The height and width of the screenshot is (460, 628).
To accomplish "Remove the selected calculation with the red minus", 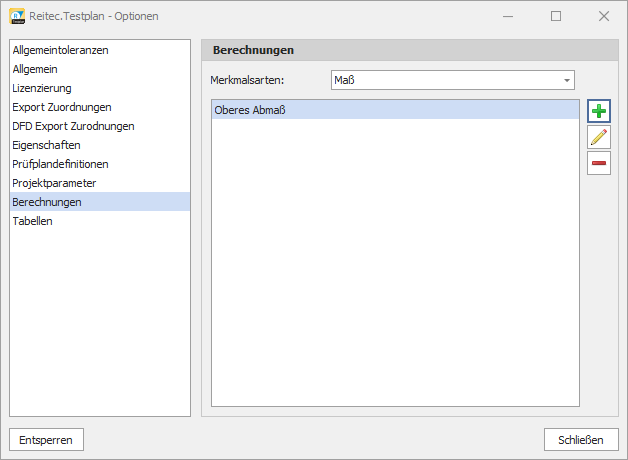I will click(599, 163).
